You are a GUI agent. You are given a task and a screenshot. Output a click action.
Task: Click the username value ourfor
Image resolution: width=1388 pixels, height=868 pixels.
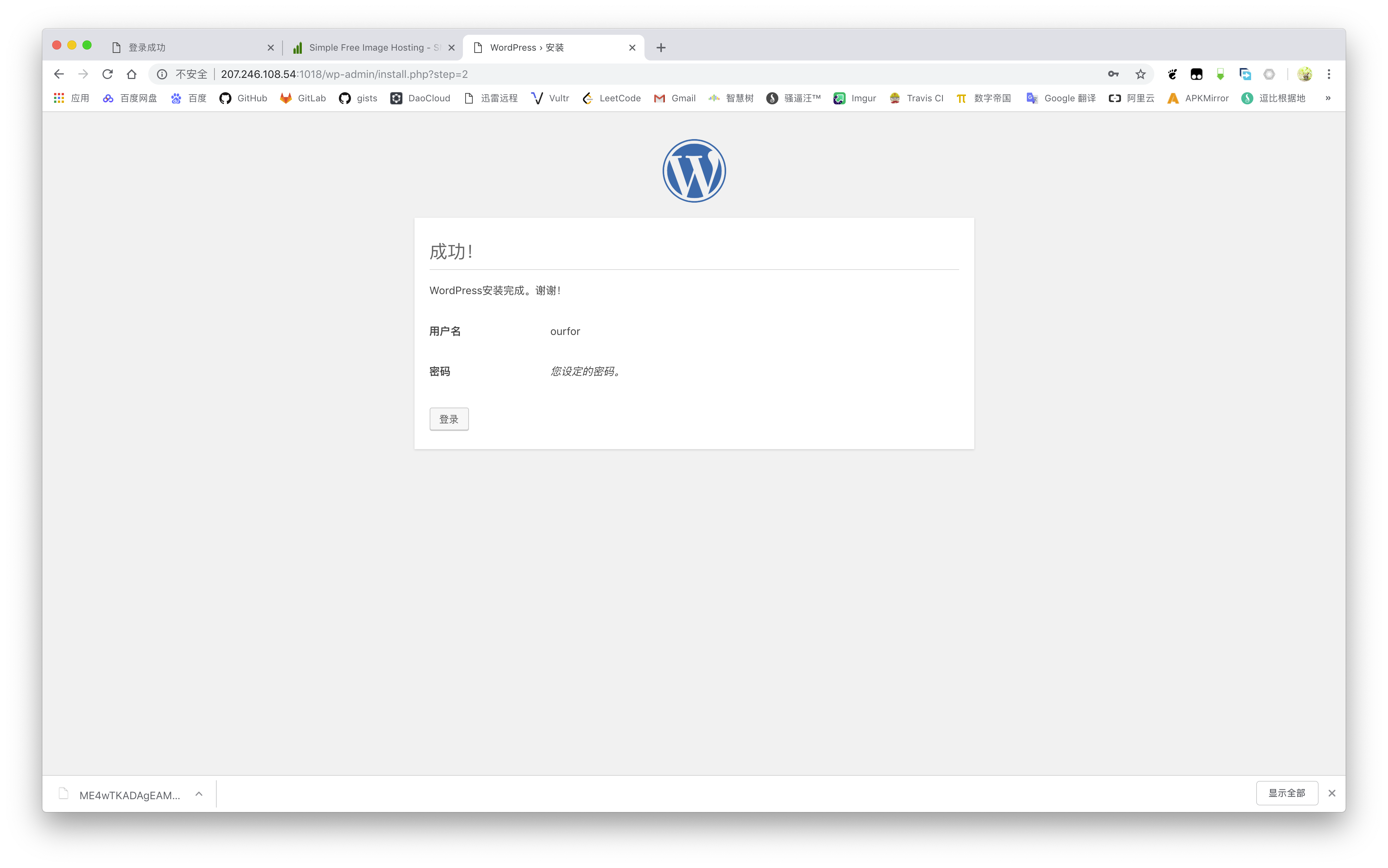[565, 331]
